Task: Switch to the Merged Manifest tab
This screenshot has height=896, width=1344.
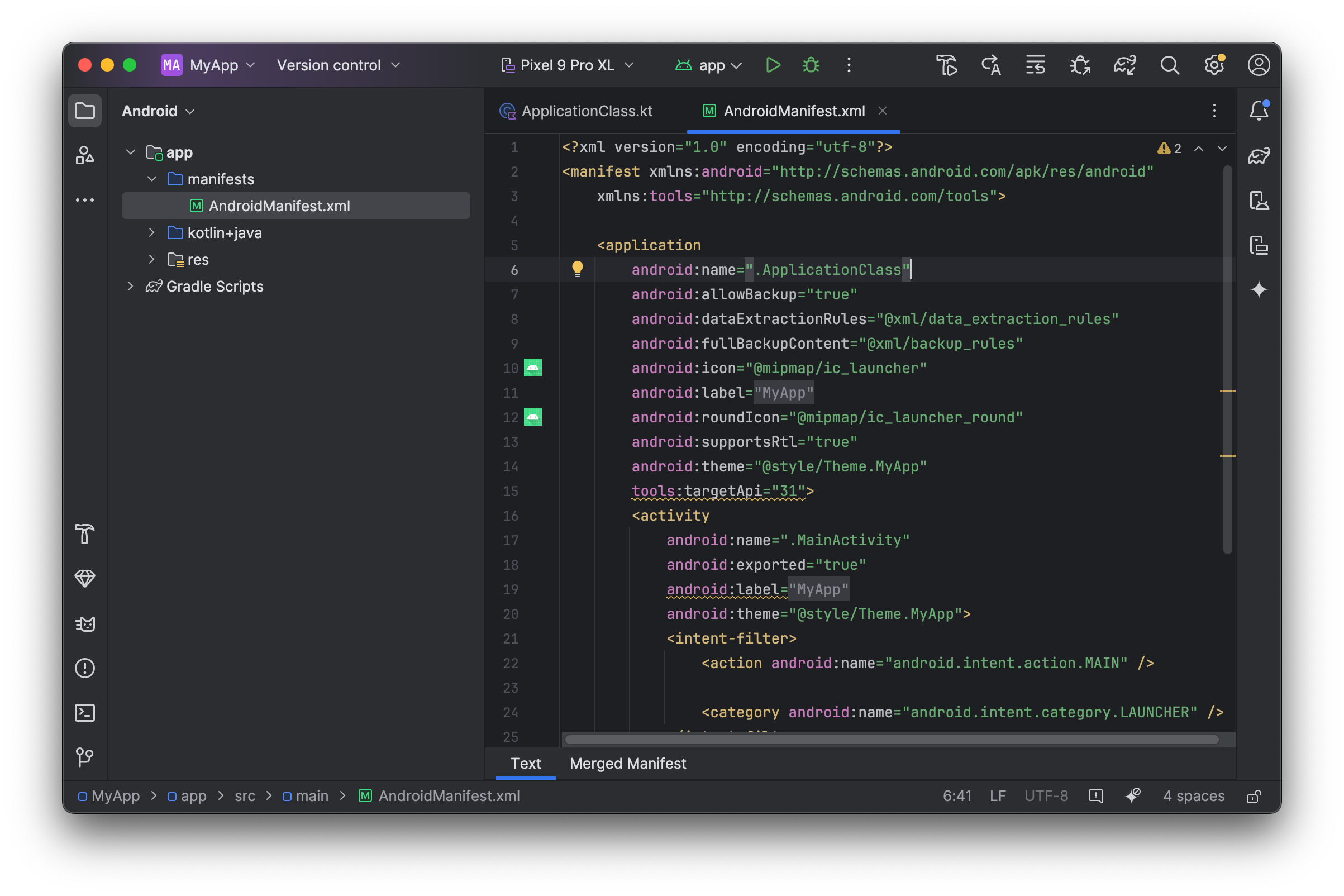Action: point(627,764)
